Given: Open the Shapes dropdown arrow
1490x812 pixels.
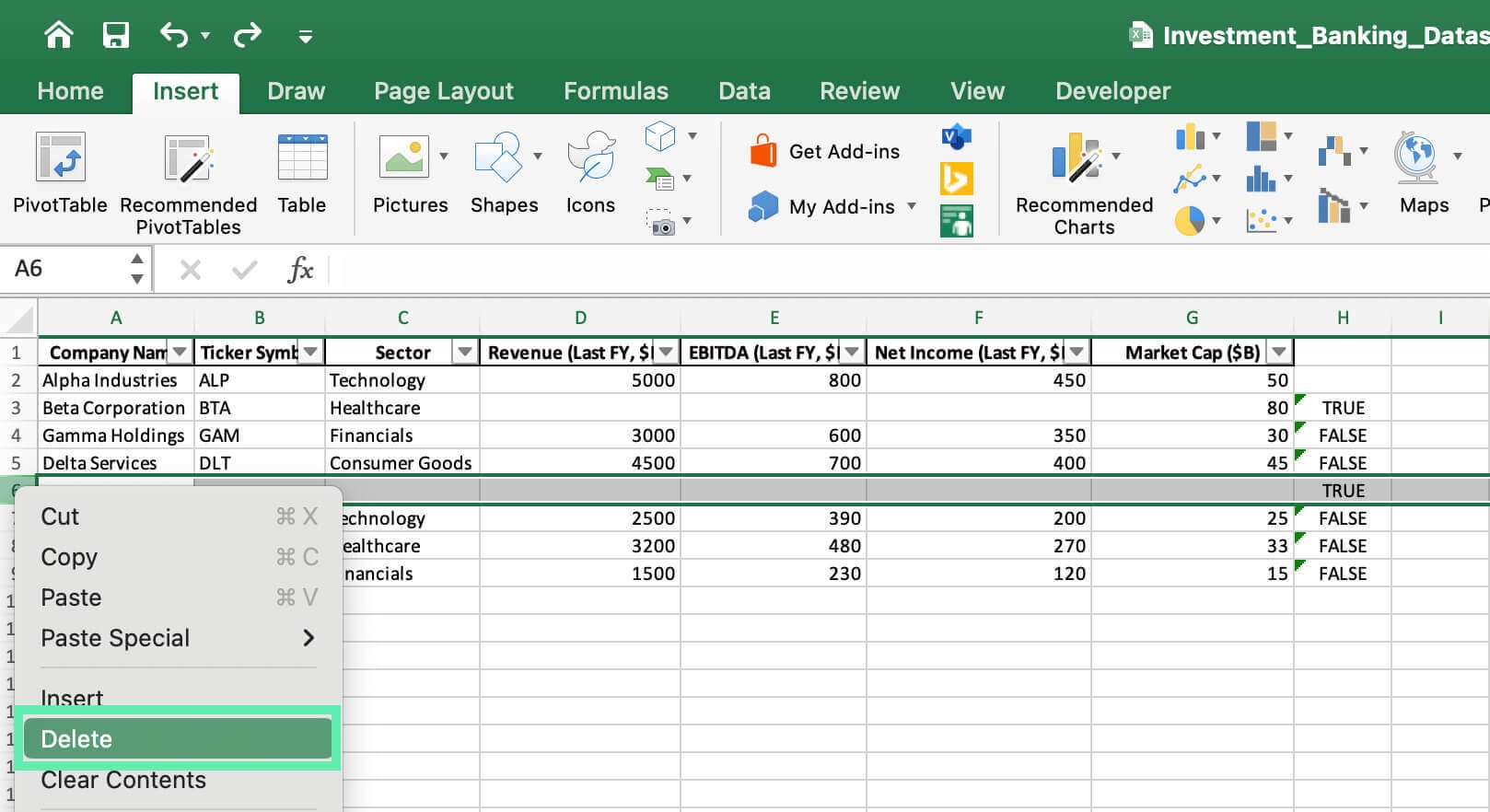Looking at the screenshot, I should [x=538, y=157].
